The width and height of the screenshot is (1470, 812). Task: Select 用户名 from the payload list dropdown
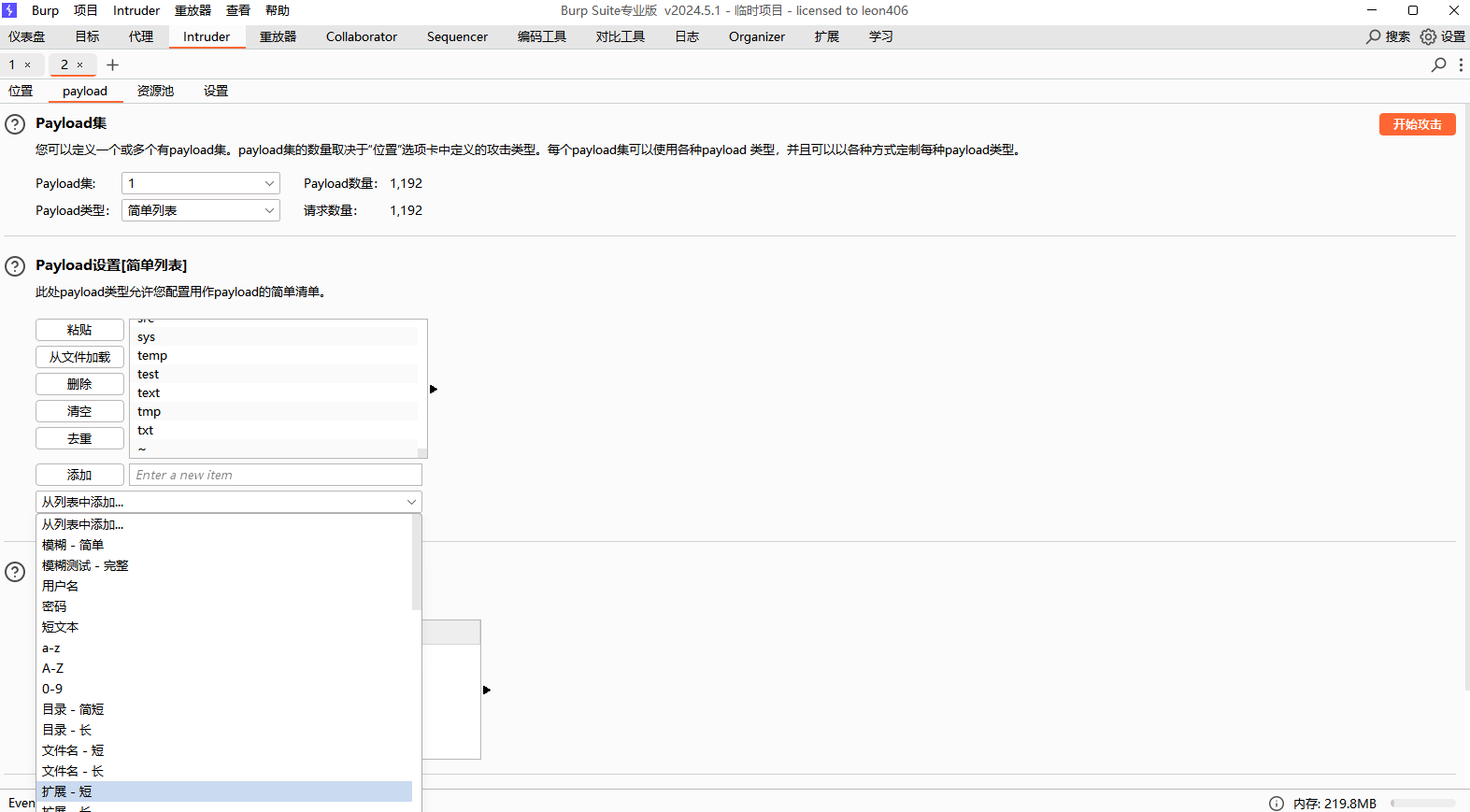(x=61, y=586)
